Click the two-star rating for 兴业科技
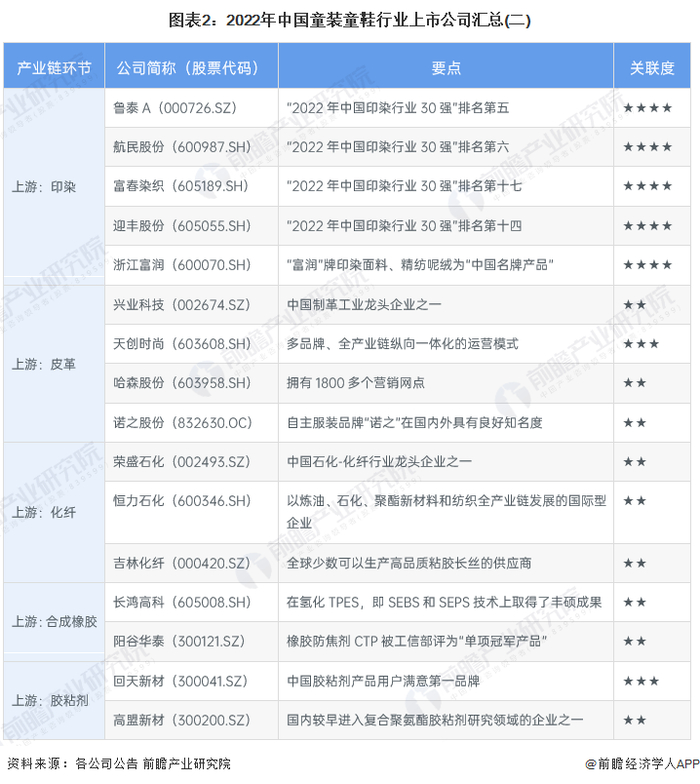Image resolution: width=700 pixels, height=784 pixels. pyautogui.click(x=634, y=304)
